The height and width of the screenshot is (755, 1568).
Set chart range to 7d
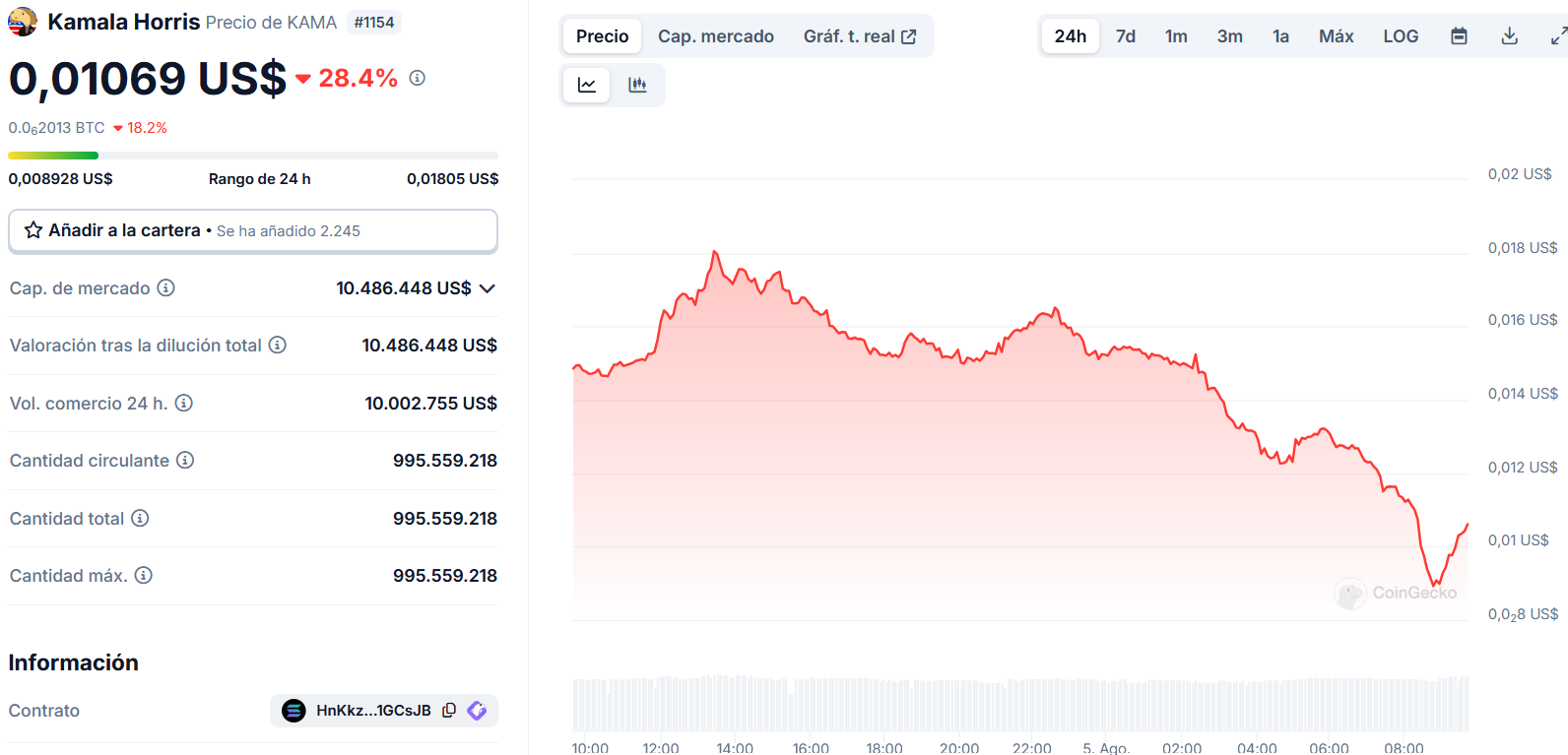(x=1126, y=36)
